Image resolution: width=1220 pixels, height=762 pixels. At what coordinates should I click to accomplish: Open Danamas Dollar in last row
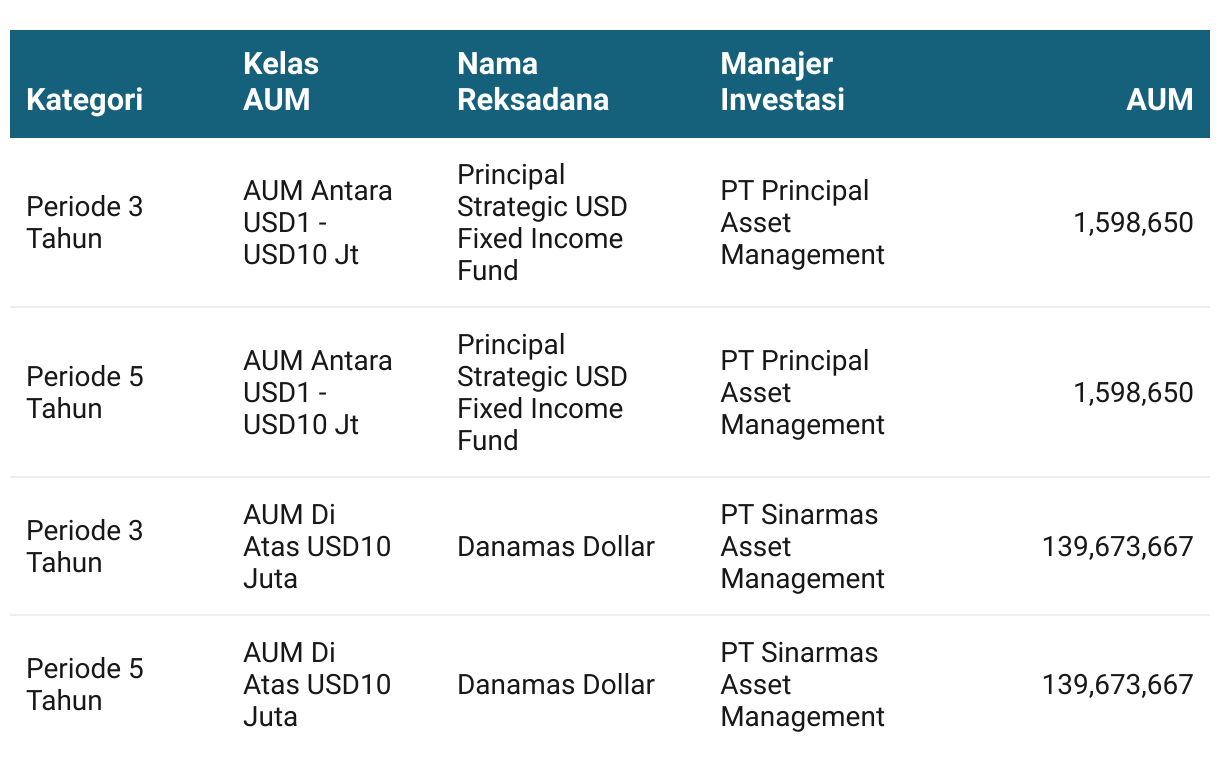coord(556,684)
